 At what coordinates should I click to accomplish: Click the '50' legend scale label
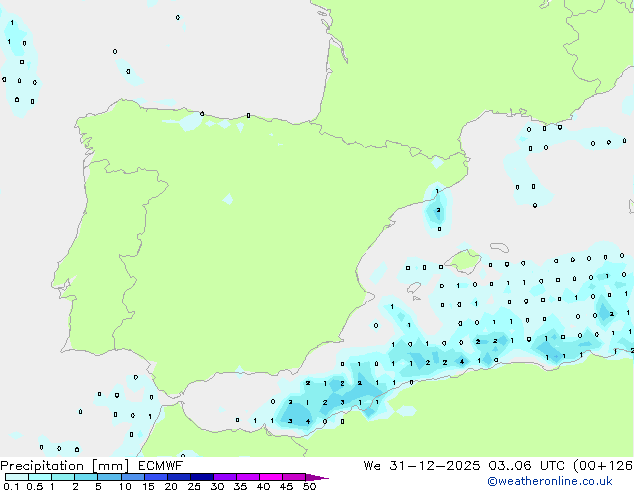(x=309, y=486)
